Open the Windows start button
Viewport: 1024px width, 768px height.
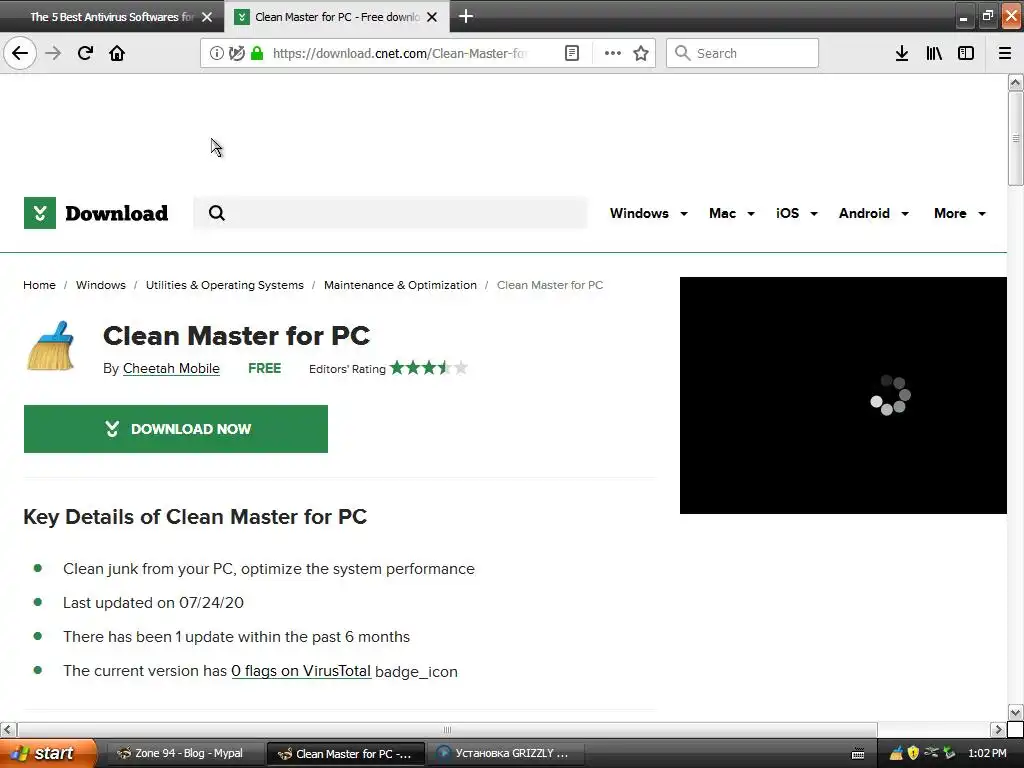(x=48, y=754)
